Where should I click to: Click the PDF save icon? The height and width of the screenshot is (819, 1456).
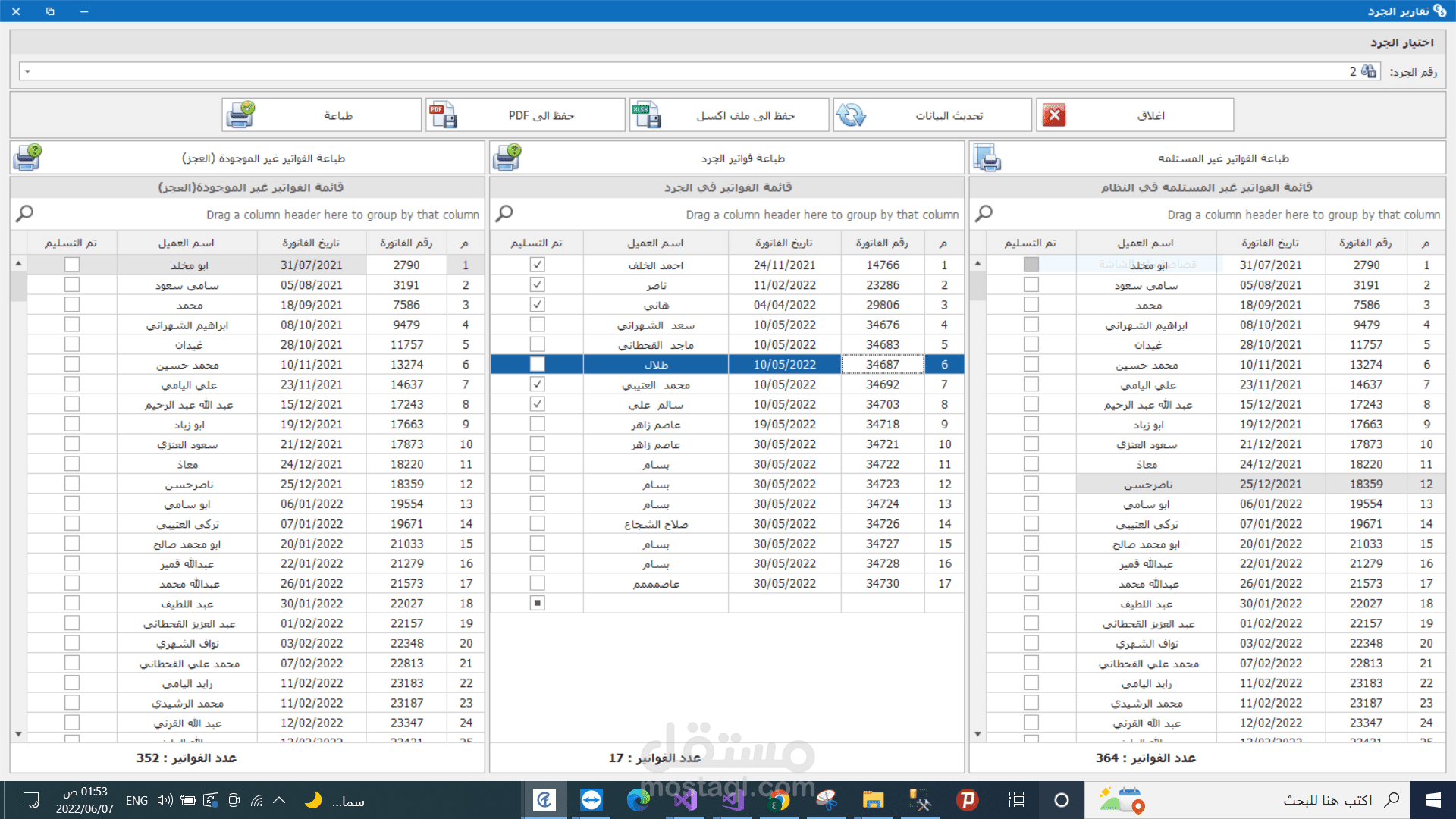tap(443, 115)
